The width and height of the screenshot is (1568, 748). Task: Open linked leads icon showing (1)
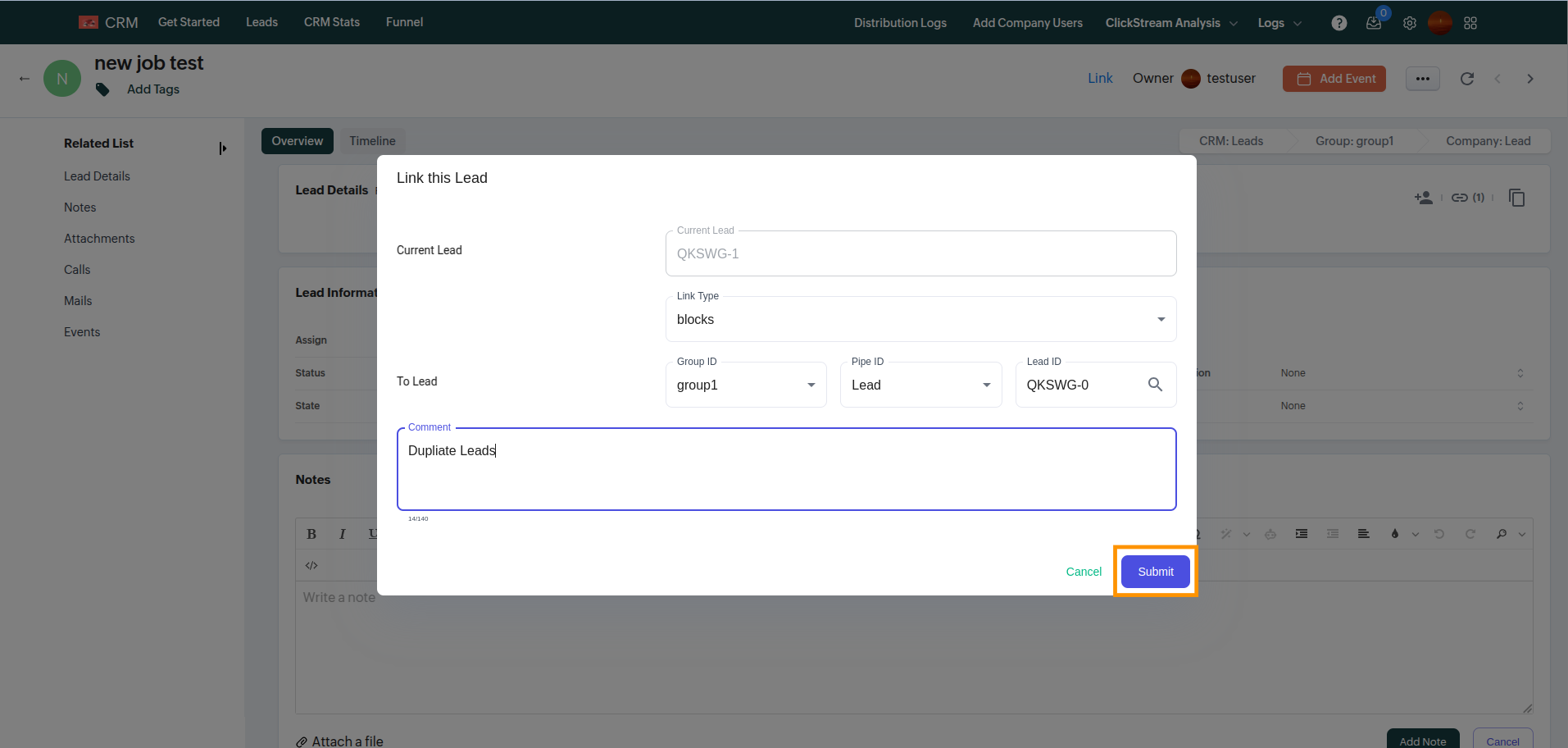(x=1468, y=198)
